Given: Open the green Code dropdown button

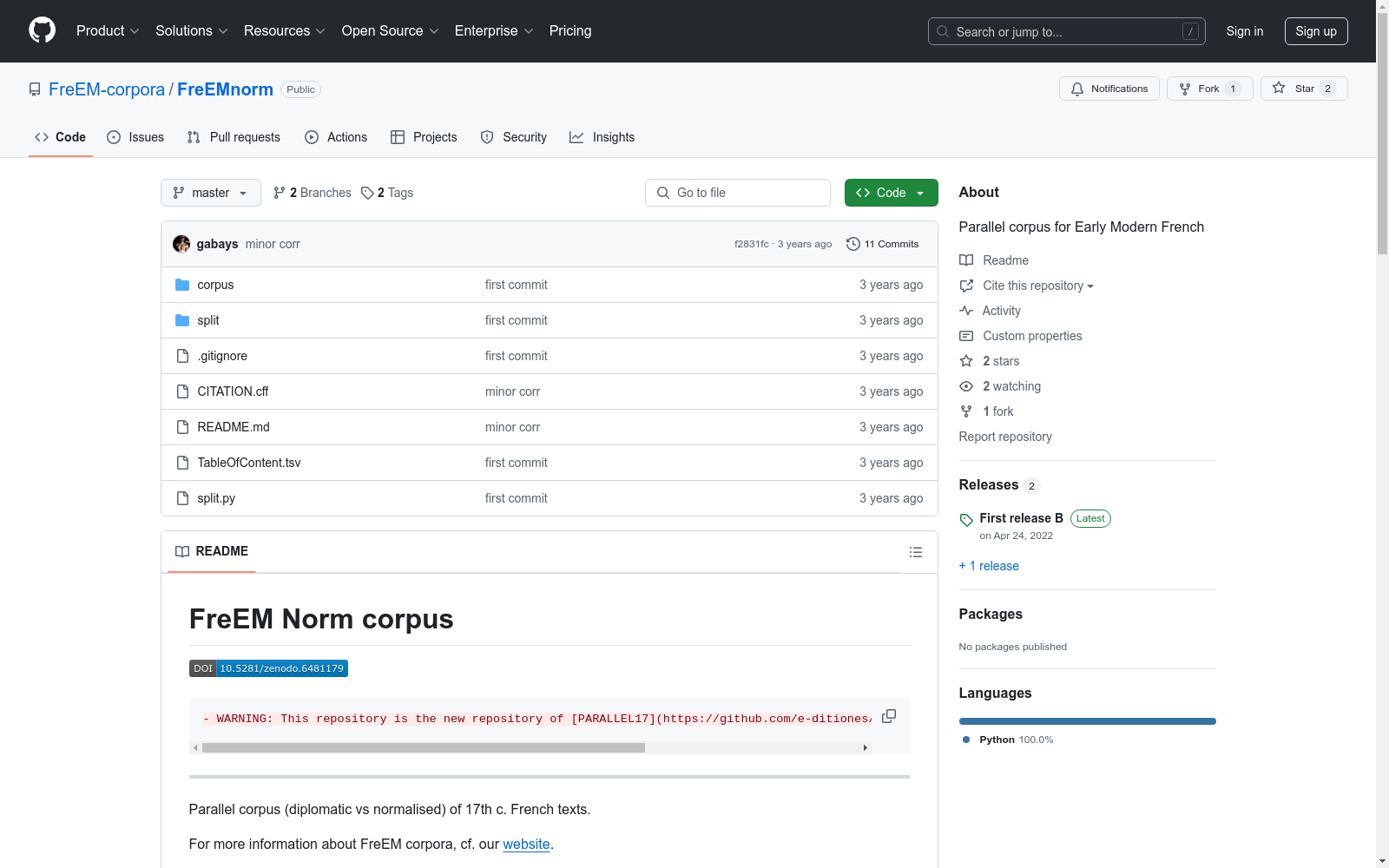Looking at the screenshot, I should (891, 193).
